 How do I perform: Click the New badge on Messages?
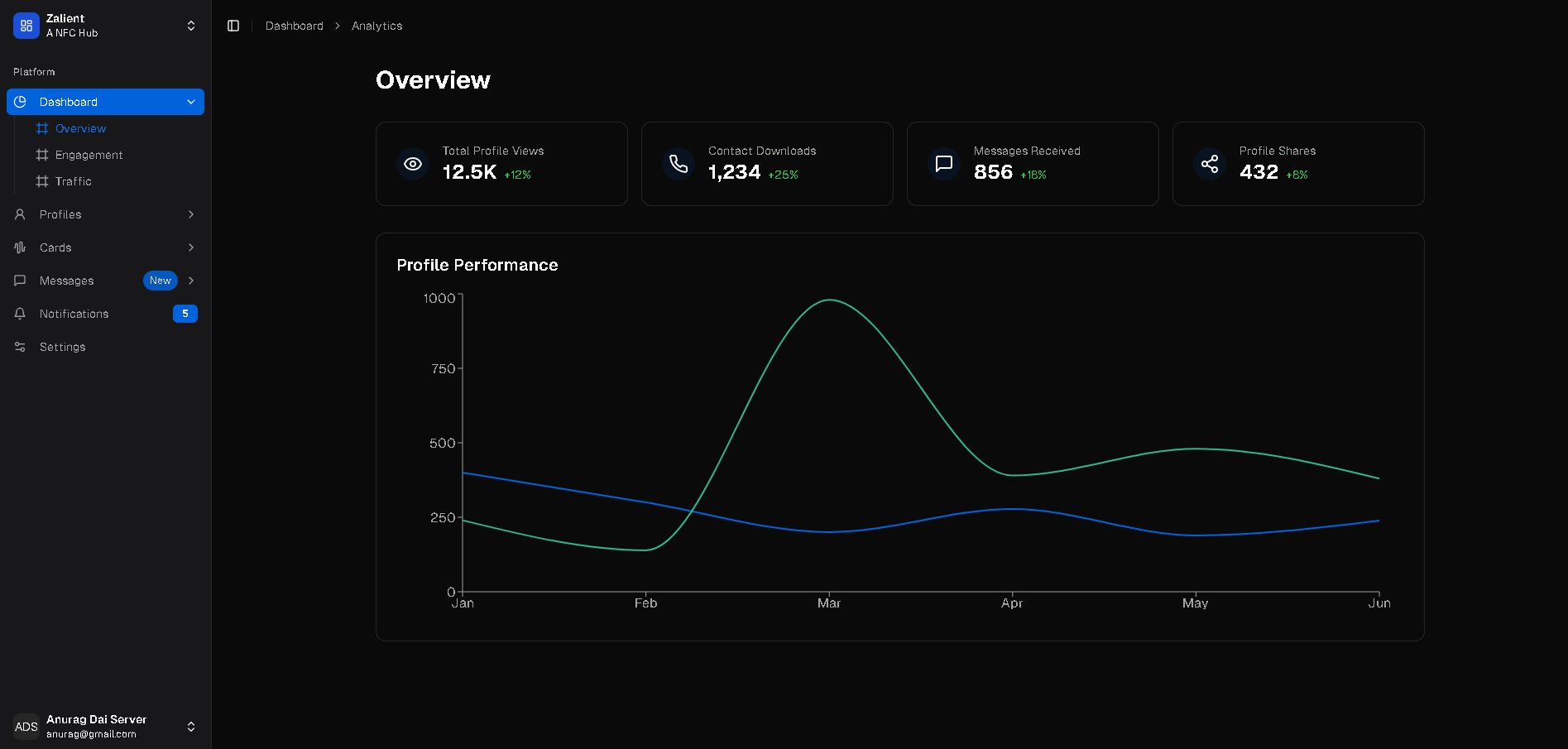click(161, 281)
